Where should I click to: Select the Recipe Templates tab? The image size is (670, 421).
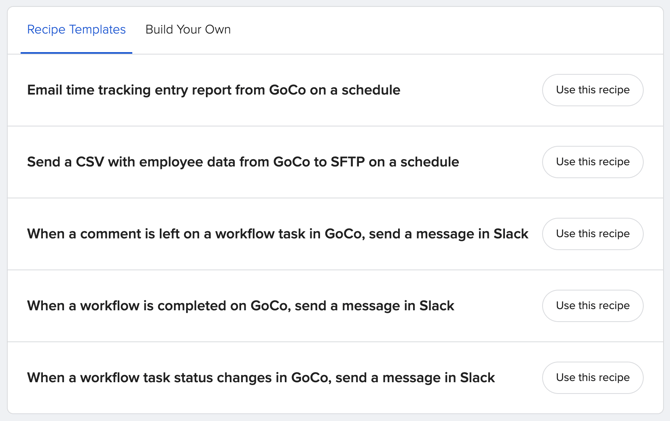(x=76, y=29)
